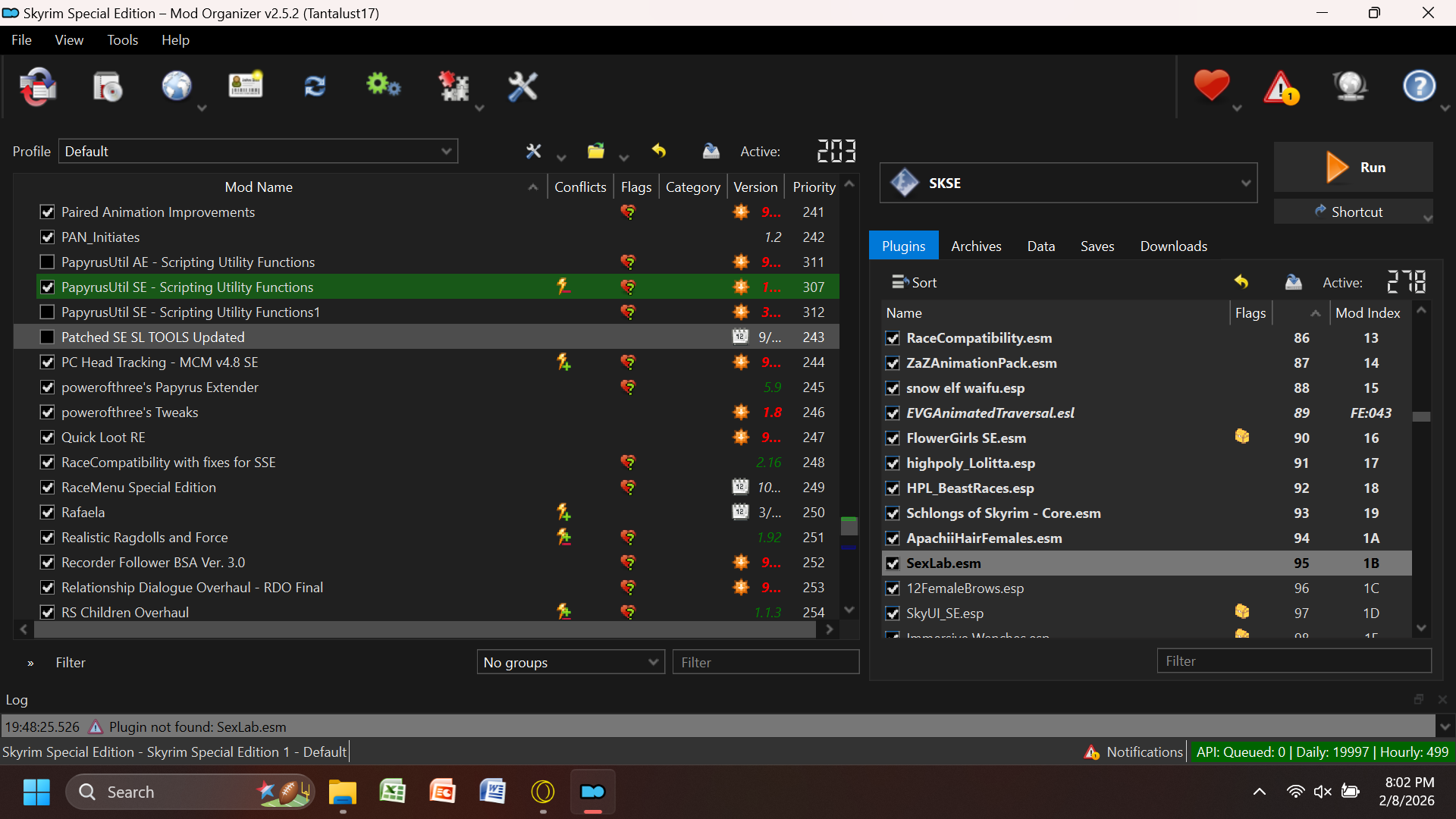Click the Update globe icon
This screenshot has width=1456, height=819.
point(1350,86)
